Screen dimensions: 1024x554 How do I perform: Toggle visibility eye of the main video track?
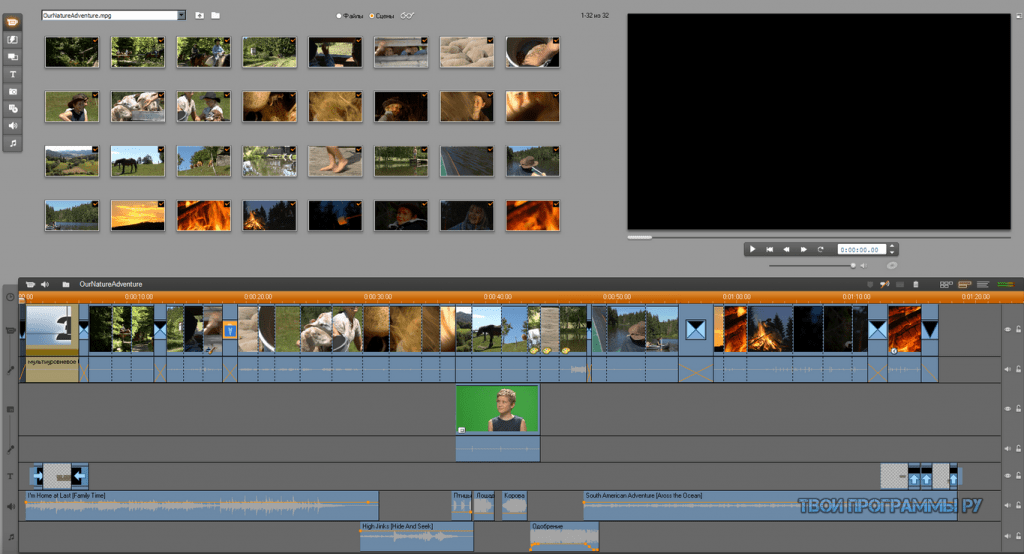point(1008,329)
